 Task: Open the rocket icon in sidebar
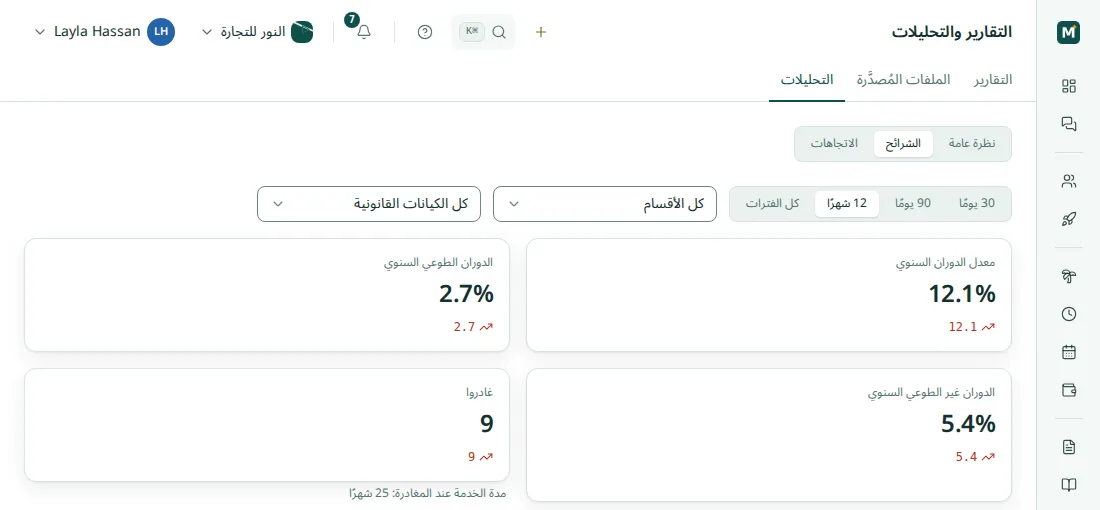1068,220
